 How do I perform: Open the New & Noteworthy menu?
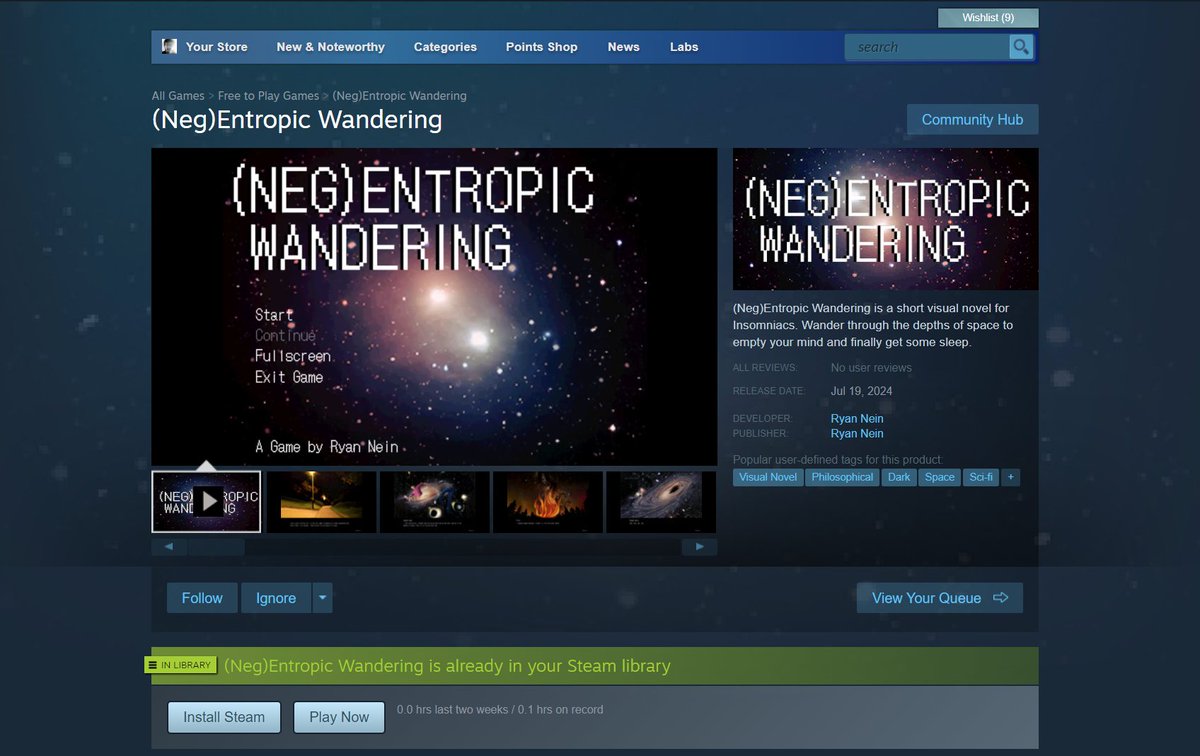331,47
